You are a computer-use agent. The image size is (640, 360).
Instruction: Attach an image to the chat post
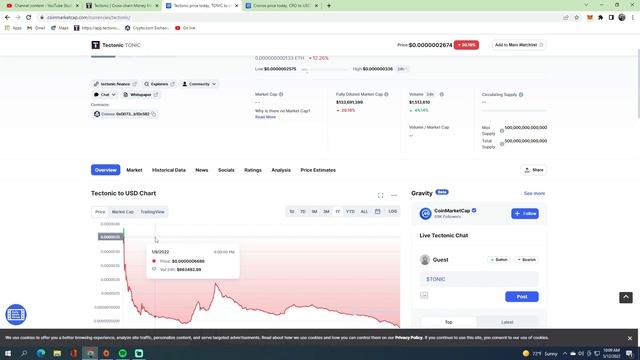(424, 295)
